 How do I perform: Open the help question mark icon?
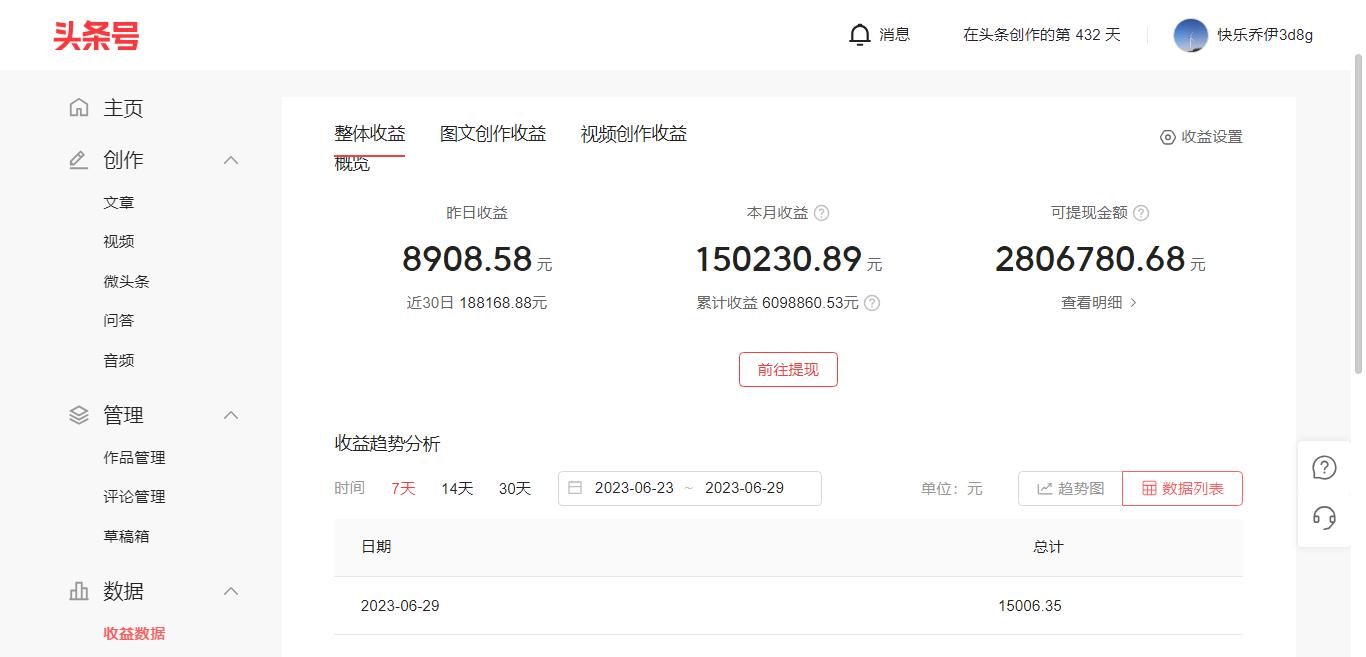click(x=1324, y=467)
